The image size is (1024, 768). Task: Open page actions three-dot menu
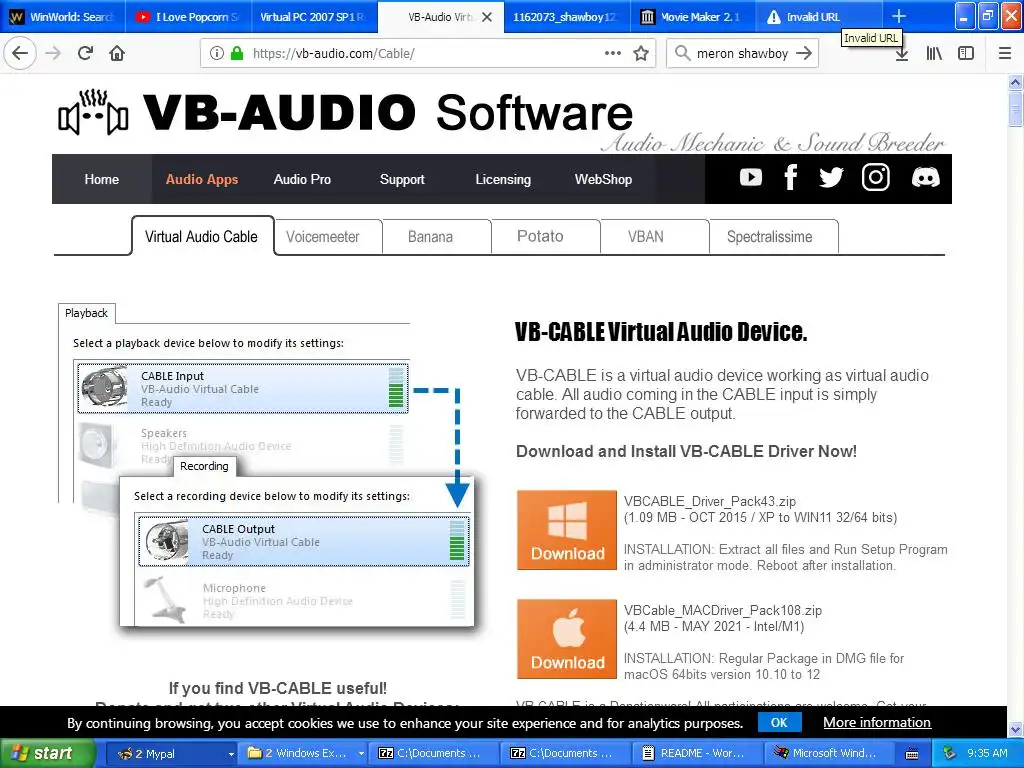click(x=613, y=53)
